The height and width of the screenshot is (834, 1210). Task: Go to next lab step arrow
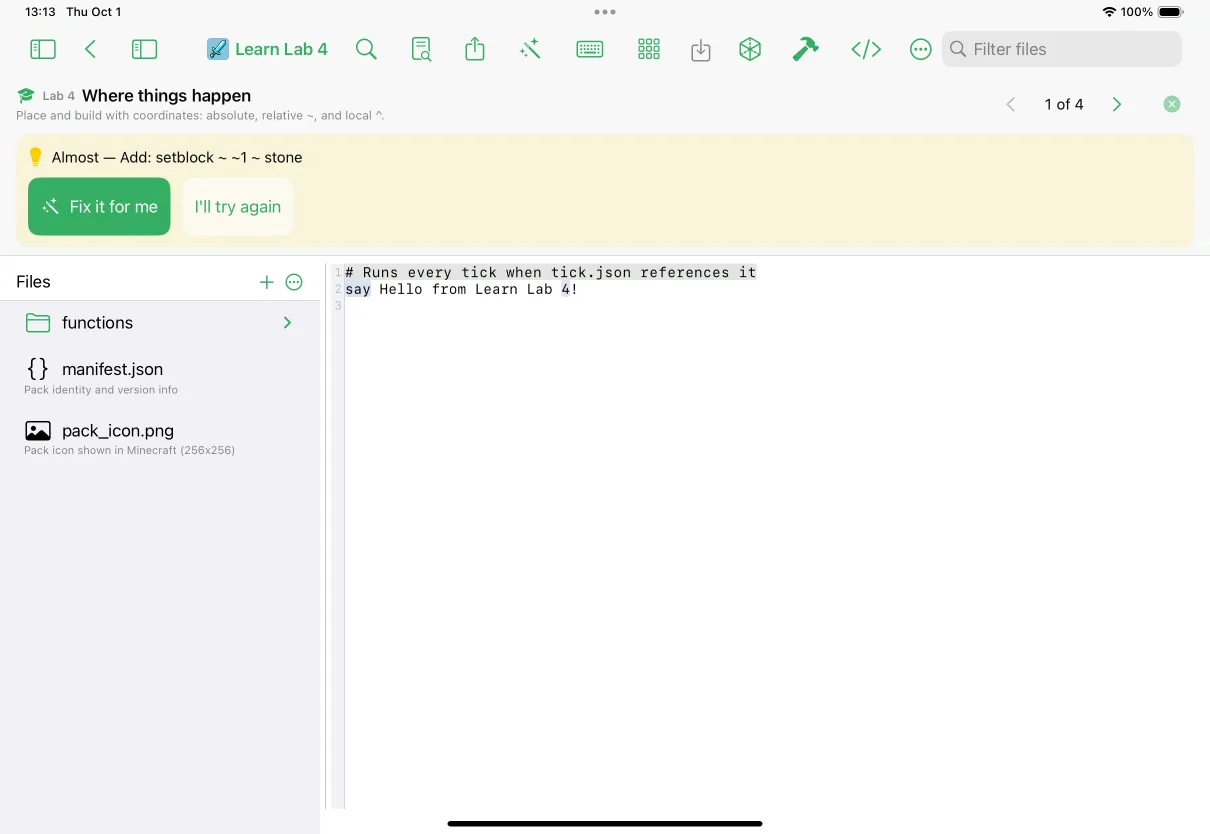pos(1117,104)
